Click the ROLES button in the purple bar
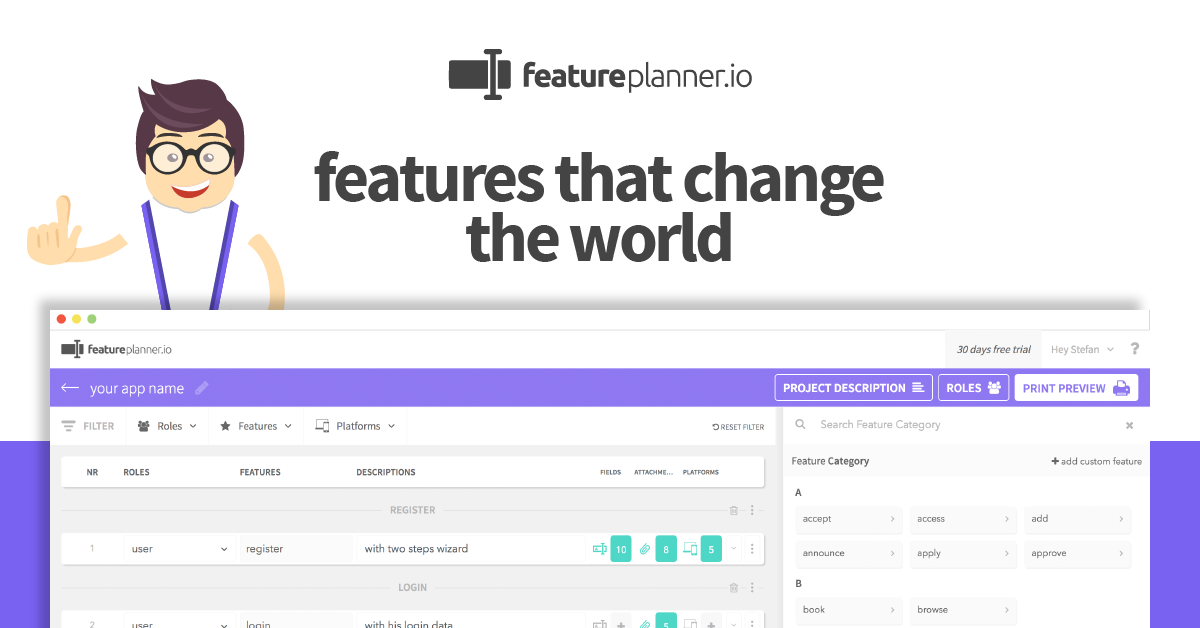The image size is (1200, 628). tap(974, 388)
